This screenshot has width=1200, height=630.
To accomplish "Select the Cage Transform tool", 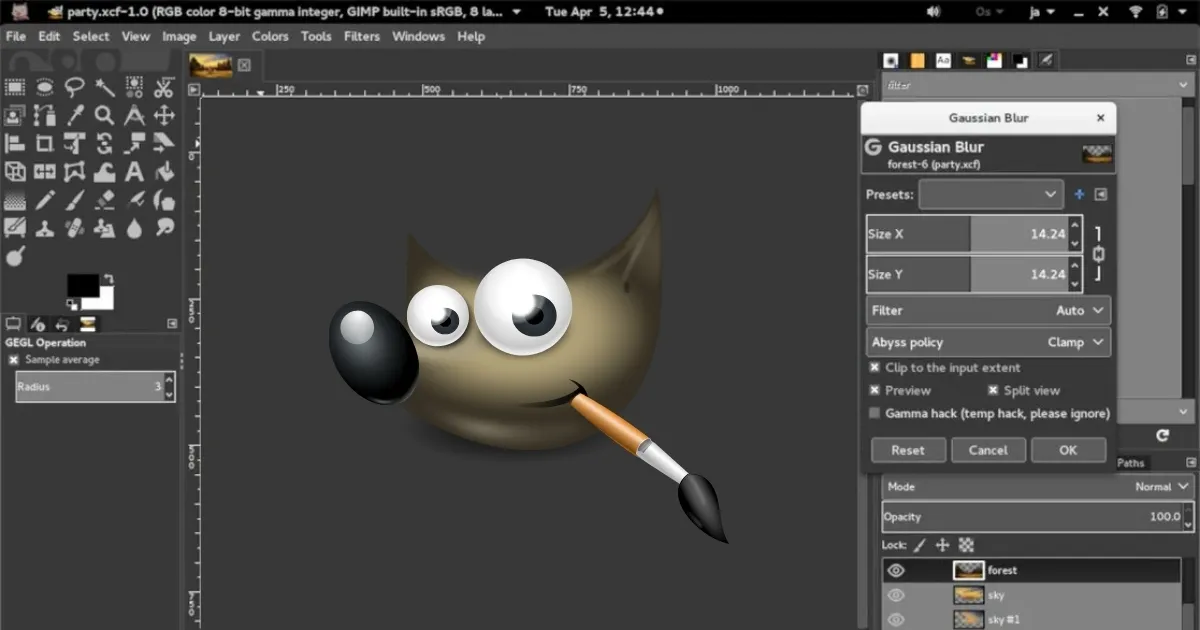I will (x=75, y=172).
